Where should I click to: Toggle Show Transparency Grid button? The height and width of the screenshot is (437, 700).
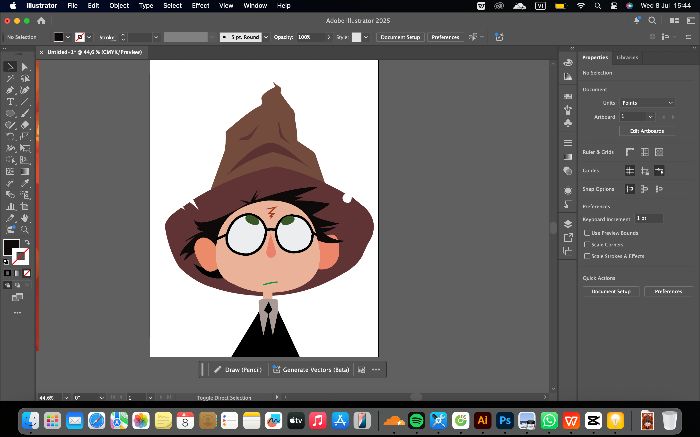659,152
